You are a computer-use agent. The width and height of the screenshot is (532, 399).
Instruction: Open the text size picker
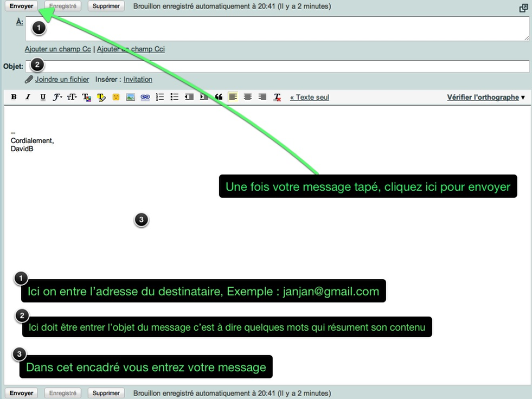click(x=72, y=97)
